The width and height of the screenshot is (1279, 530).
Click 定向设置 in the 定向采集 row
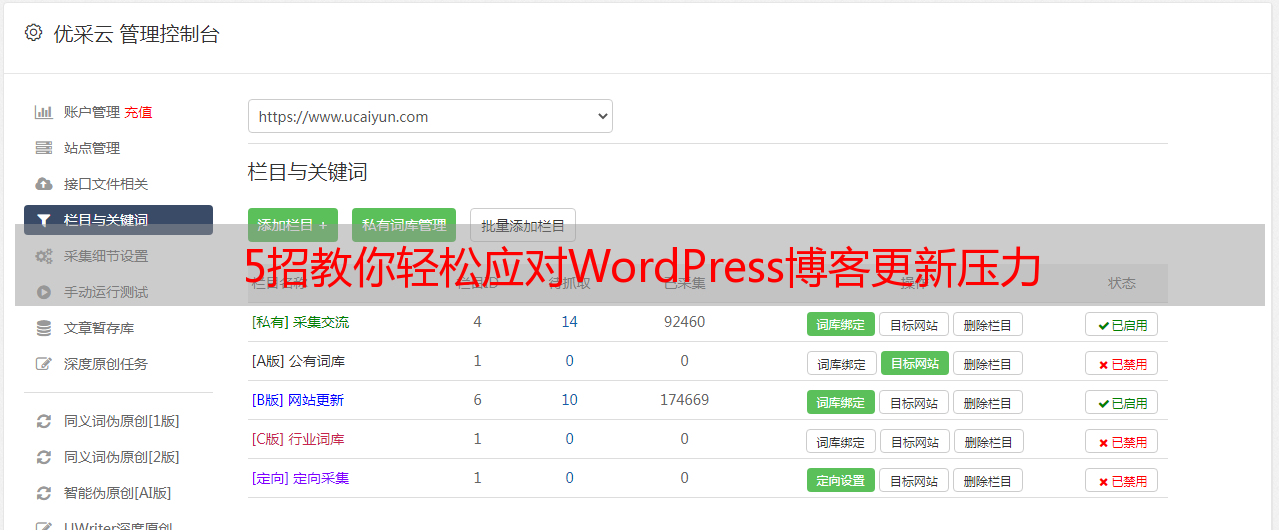tap(841, 480)
